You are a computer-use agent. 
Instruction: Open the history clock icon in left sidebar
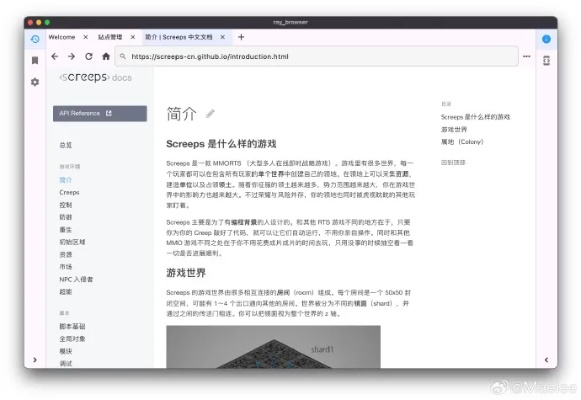click(35, 39)
